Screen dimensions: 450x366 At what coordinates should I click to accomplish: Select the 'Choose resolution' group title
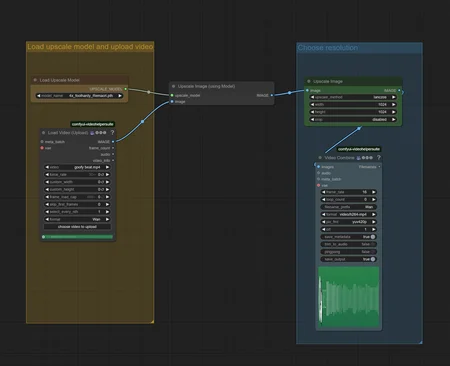coord(328,48)
